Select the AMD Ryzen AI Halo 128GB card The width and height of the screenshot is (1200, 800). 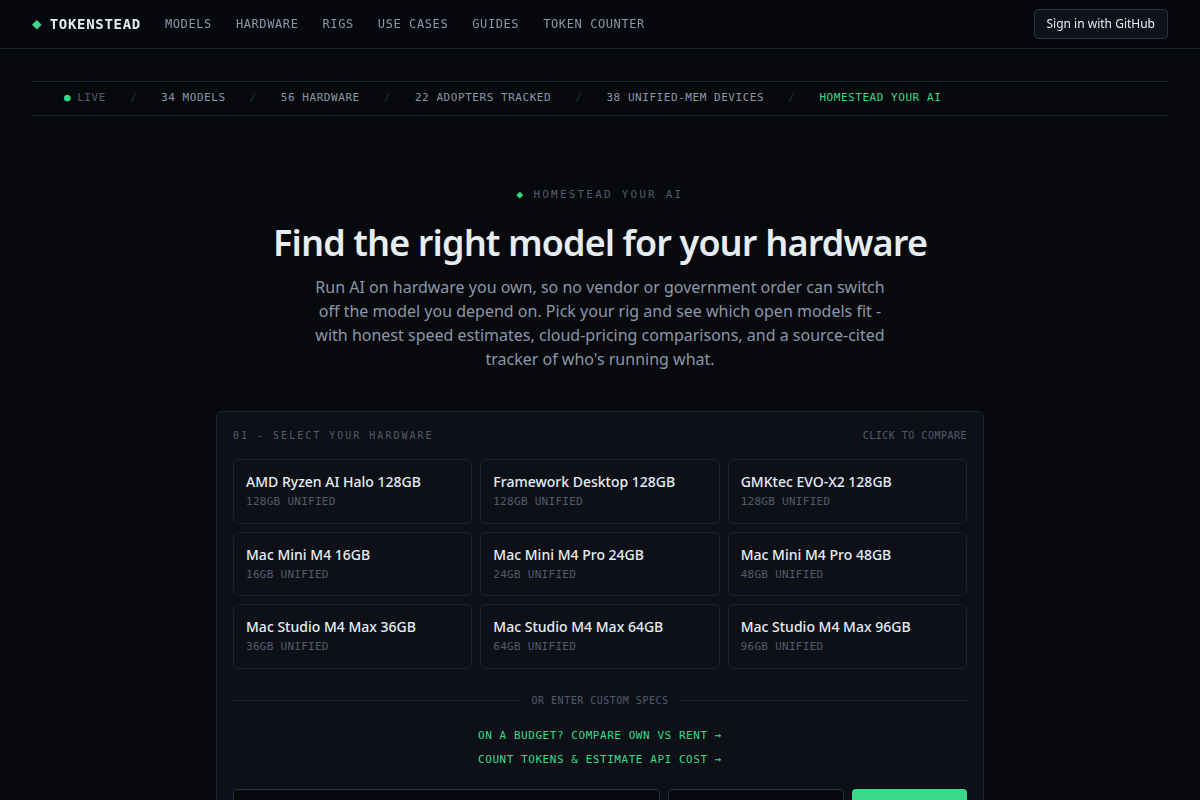point(352,491)
